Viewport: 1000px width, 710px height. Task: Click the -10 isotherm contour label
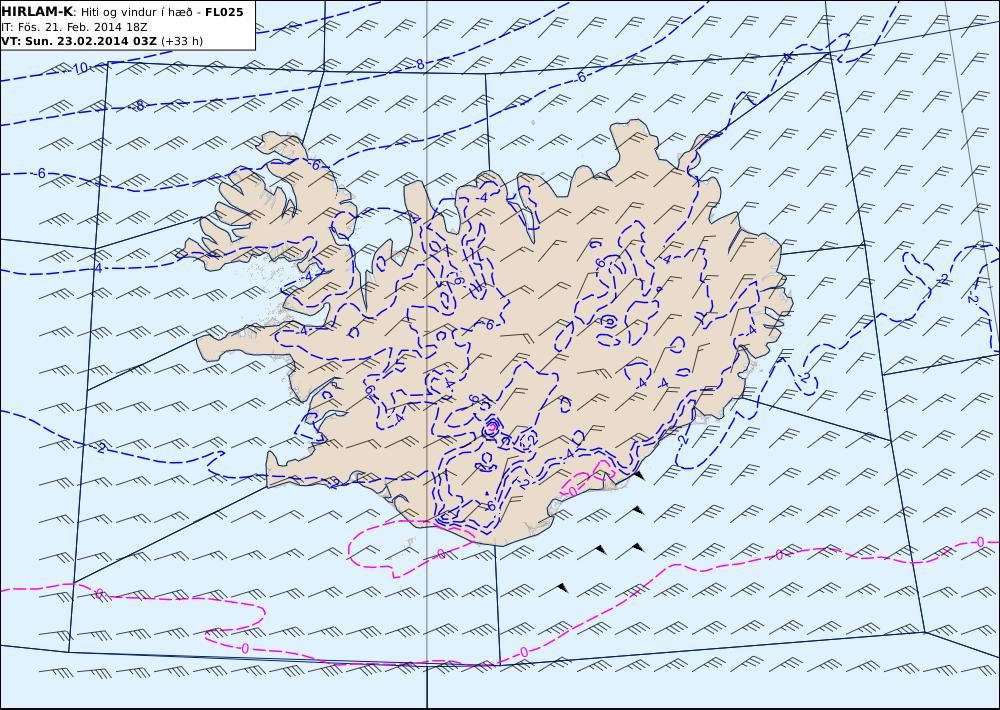[x=77, y=68]
